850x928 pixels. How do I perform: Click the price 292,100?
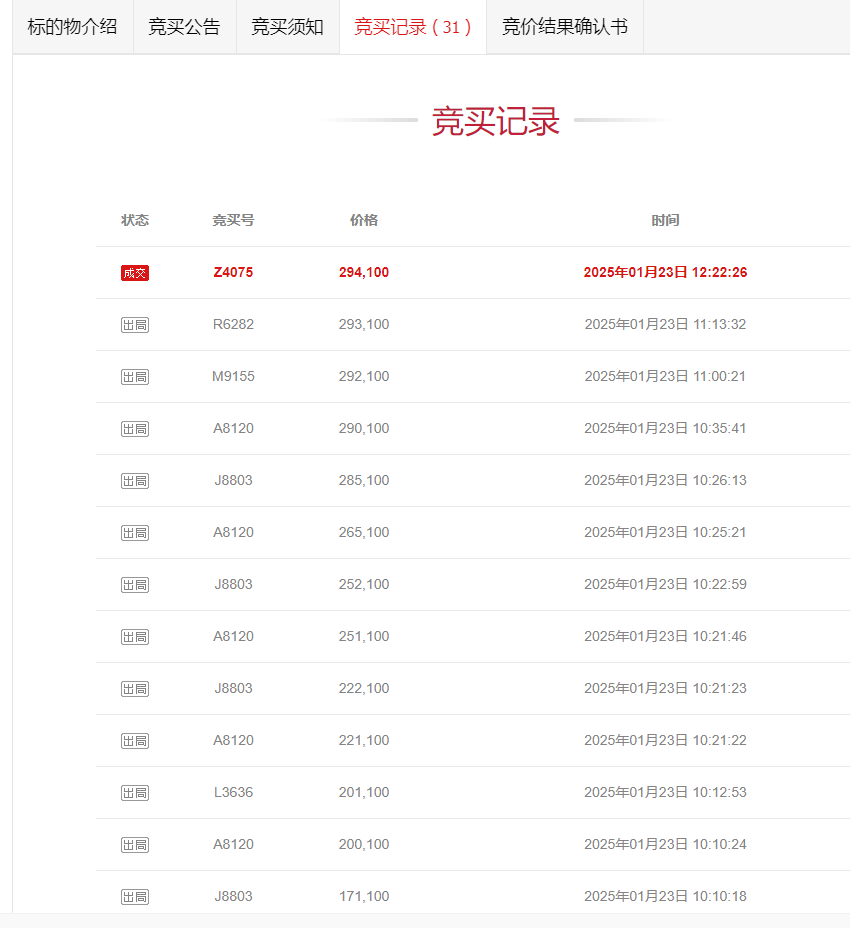click(364, 376)
